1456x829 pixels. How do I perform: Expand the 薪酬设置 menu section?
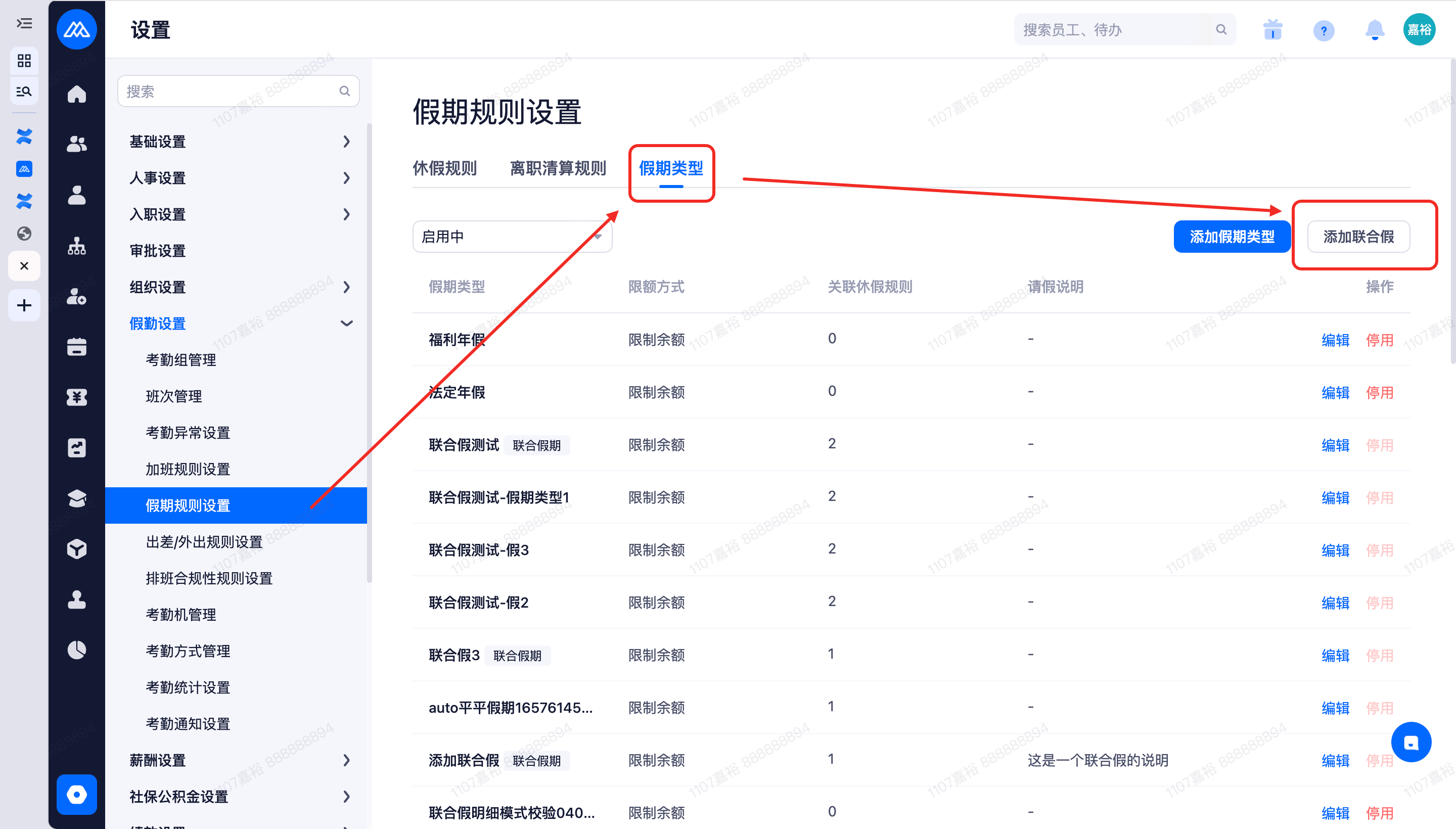tap(239, 760)
